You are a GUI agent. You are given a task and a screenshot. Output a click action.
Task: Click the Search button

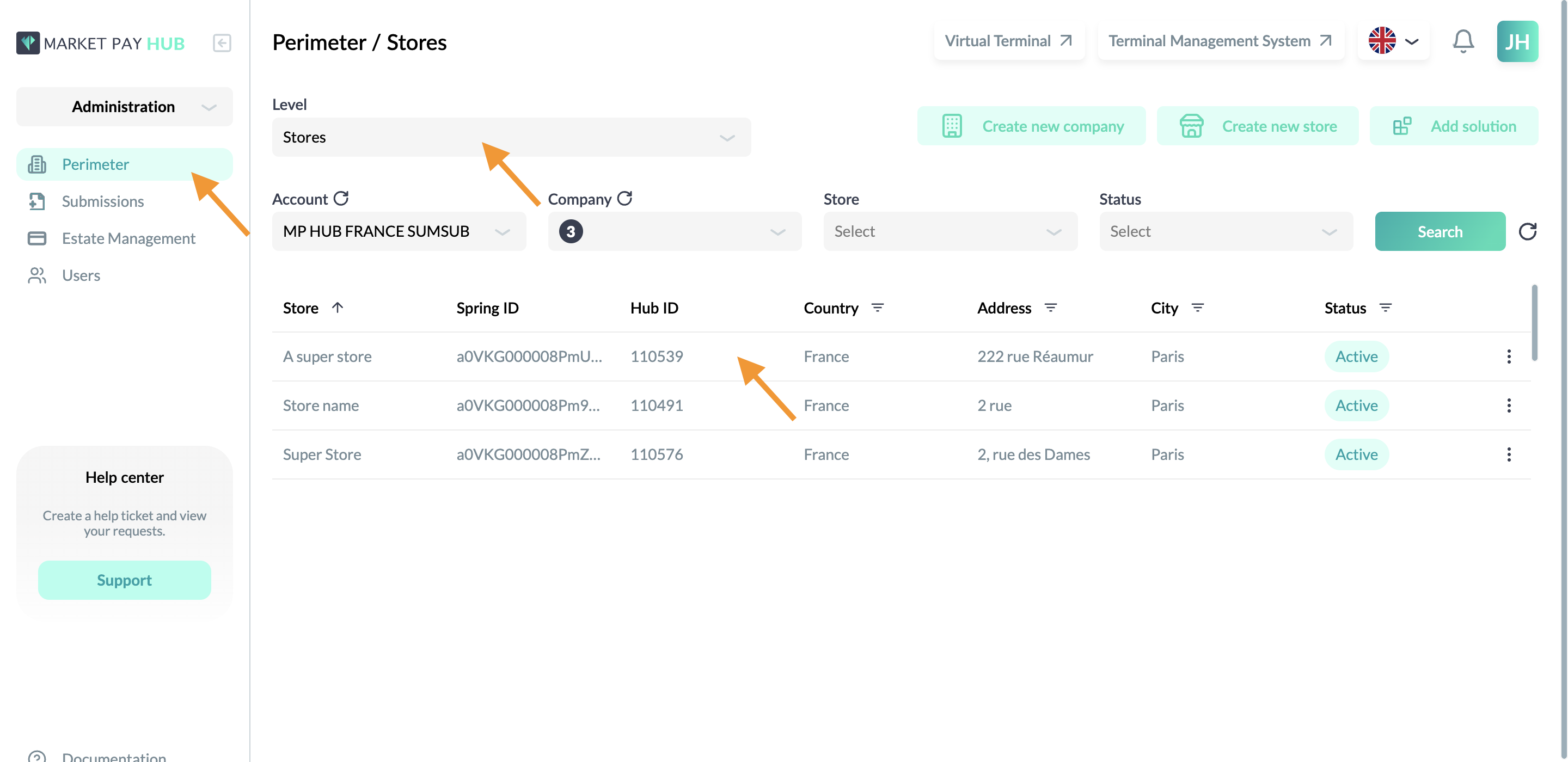[x=1440, y=231]
